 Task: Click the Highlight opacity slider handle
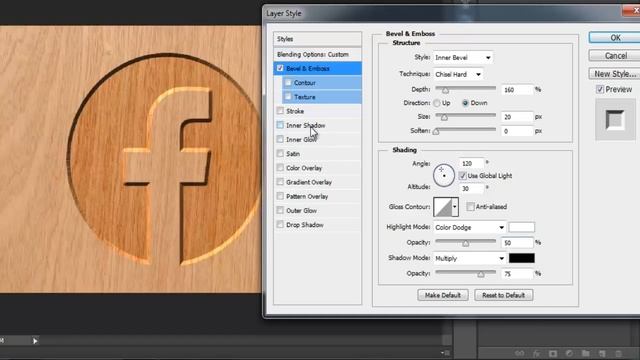click(x=465, y=243)
